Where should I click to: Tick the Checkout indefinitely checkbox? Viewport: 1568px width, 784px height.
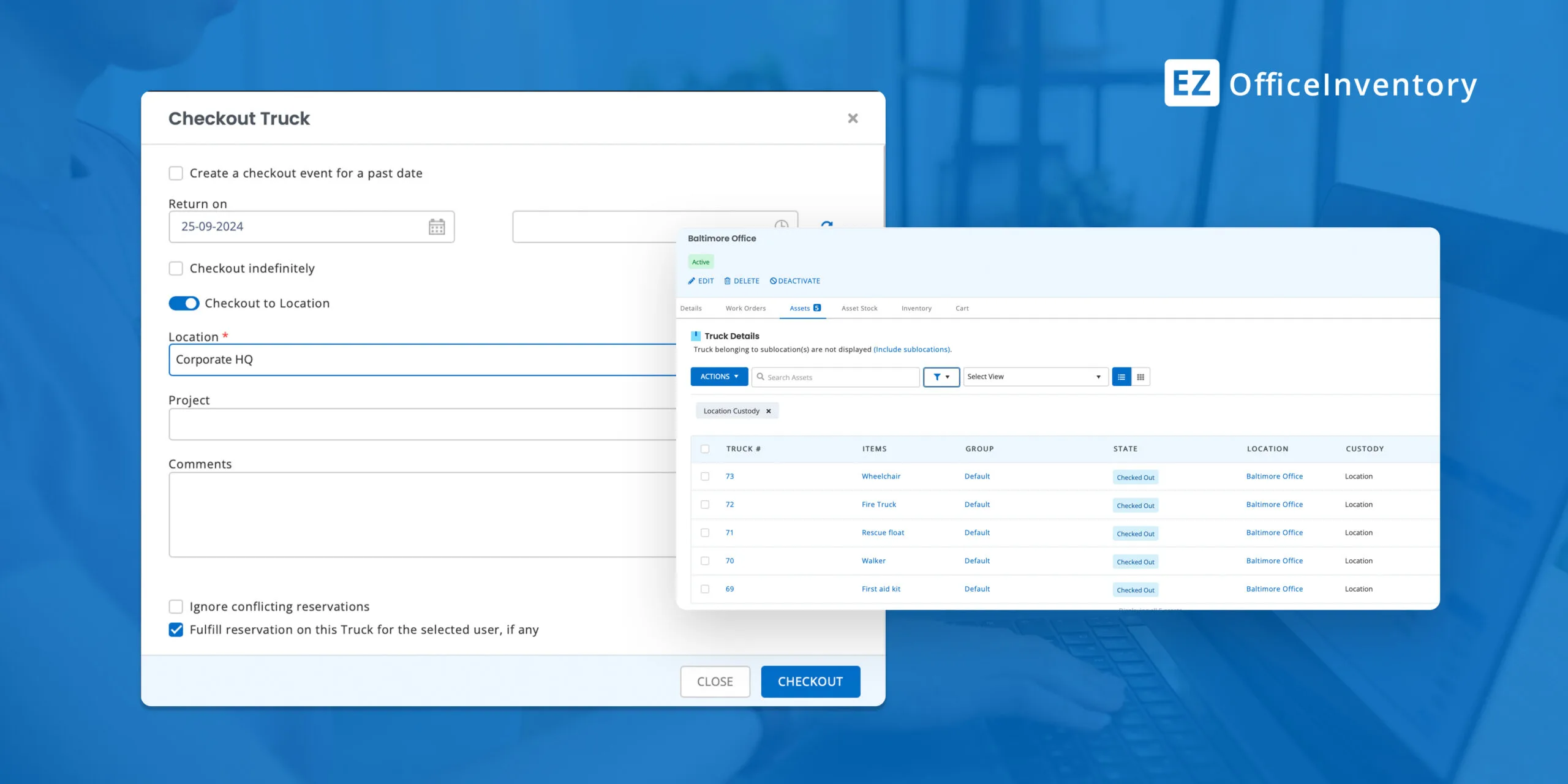point(176,268)
